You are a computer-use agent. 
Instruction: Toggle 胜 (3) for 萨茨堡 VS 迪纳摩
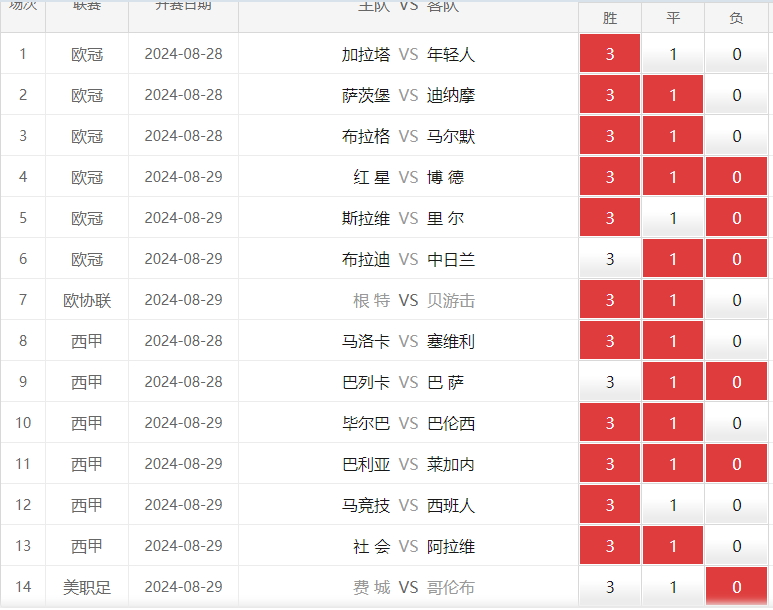[x=610, y=94]
